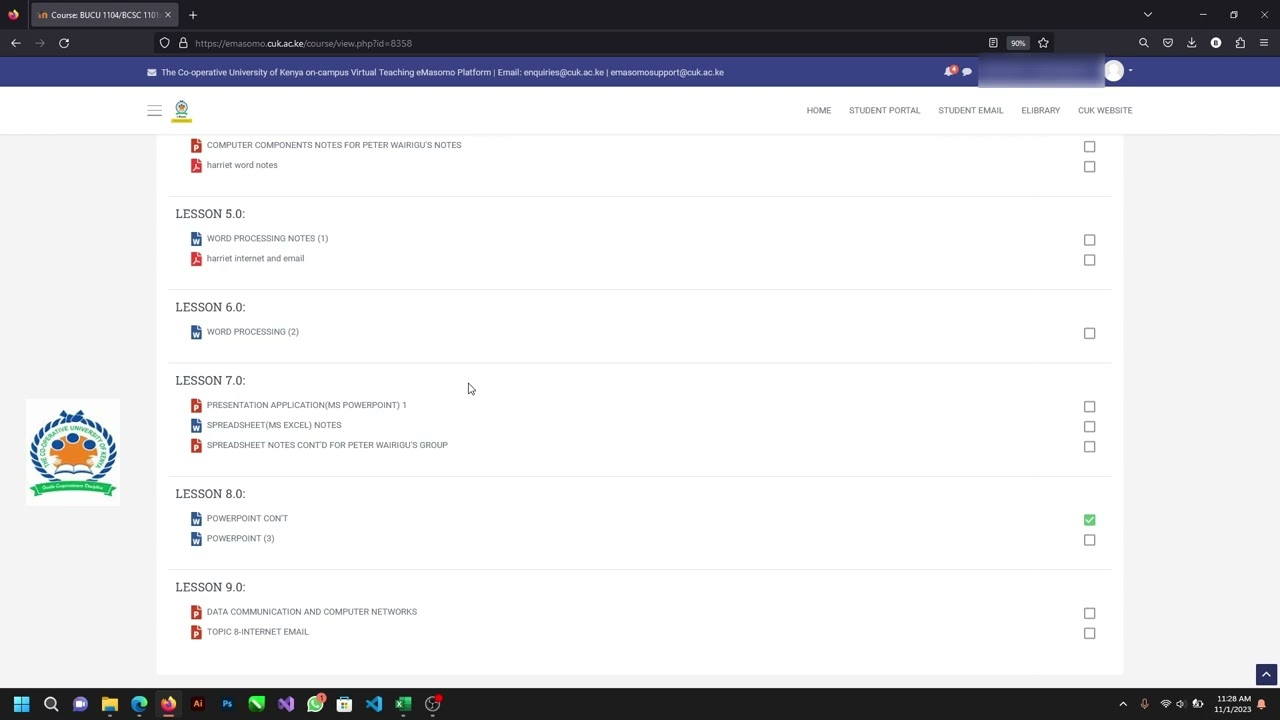This screenshot has width=1280, height=720.
Task: Click PDF icon beside harriet internet and email
Action: point(196,259)
